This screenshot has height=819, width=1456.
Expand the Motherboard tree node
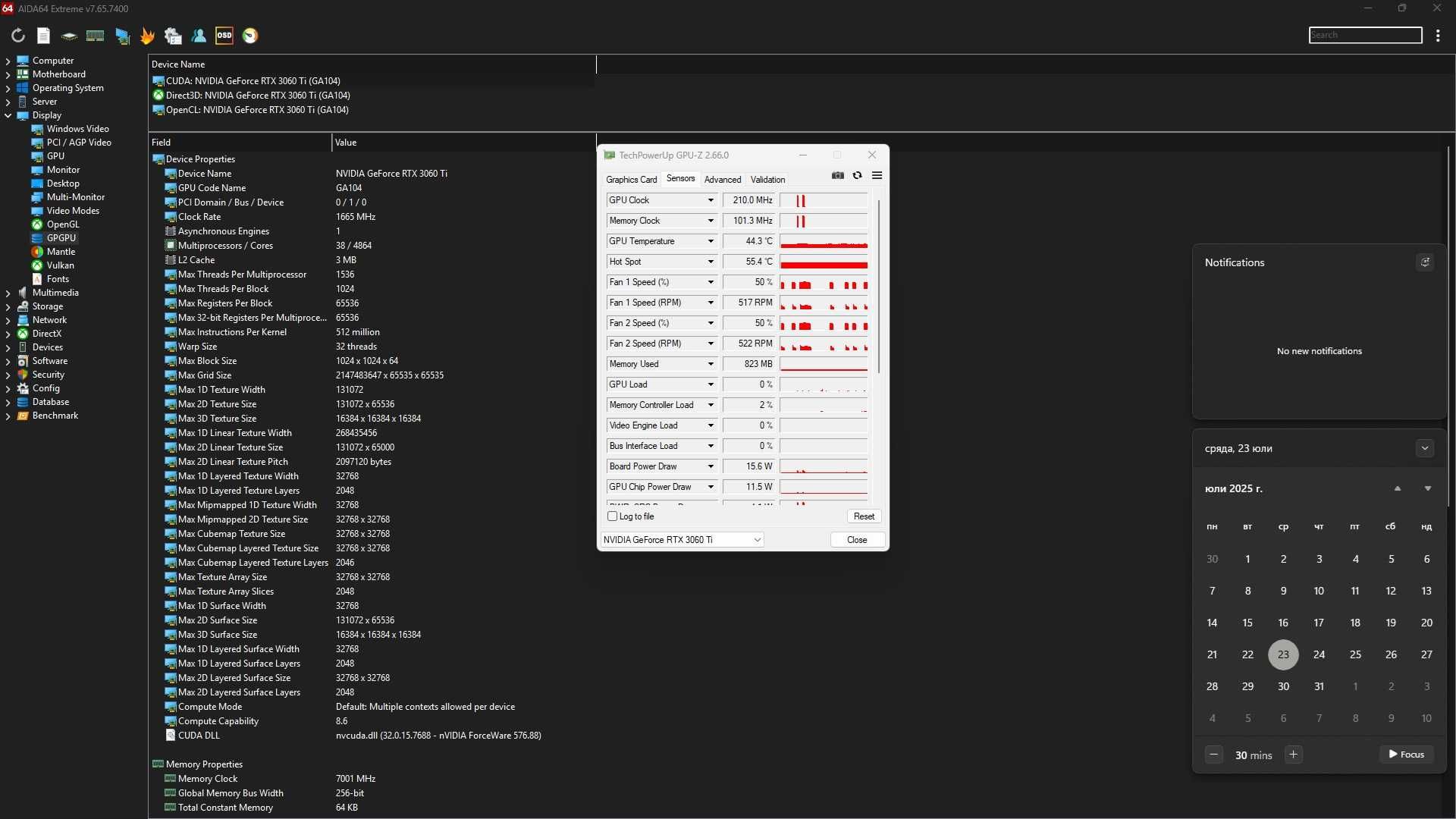coord(8,74)
